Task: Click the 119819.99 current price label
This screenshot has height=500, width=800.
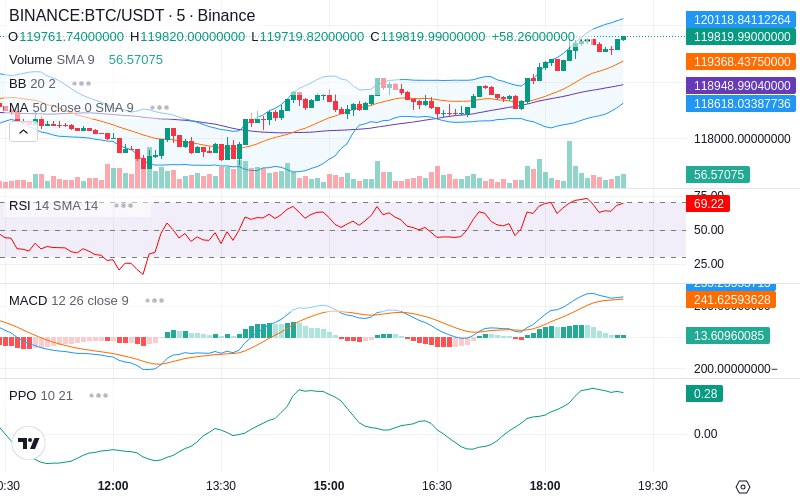Action: 741,37
